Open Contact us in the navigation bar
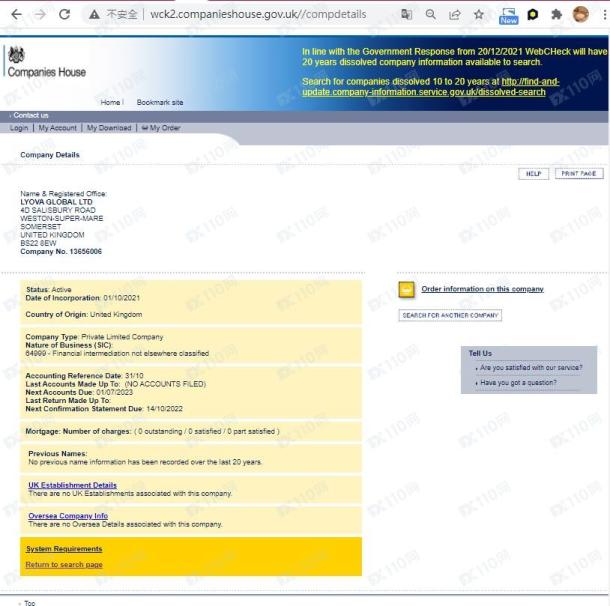This screenshot has width=610, height=606. 30,115
